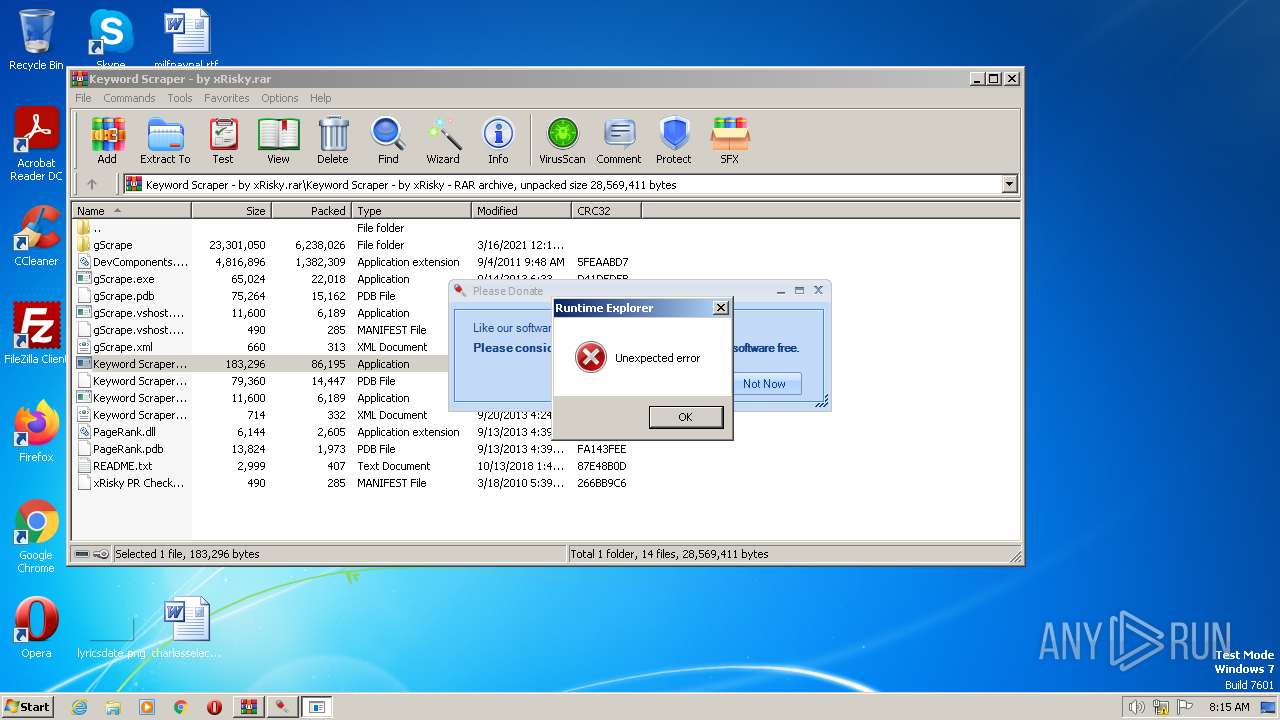1280x720 pixels.
Task: Open the archive Info icon
Action: tap(498, 141)
